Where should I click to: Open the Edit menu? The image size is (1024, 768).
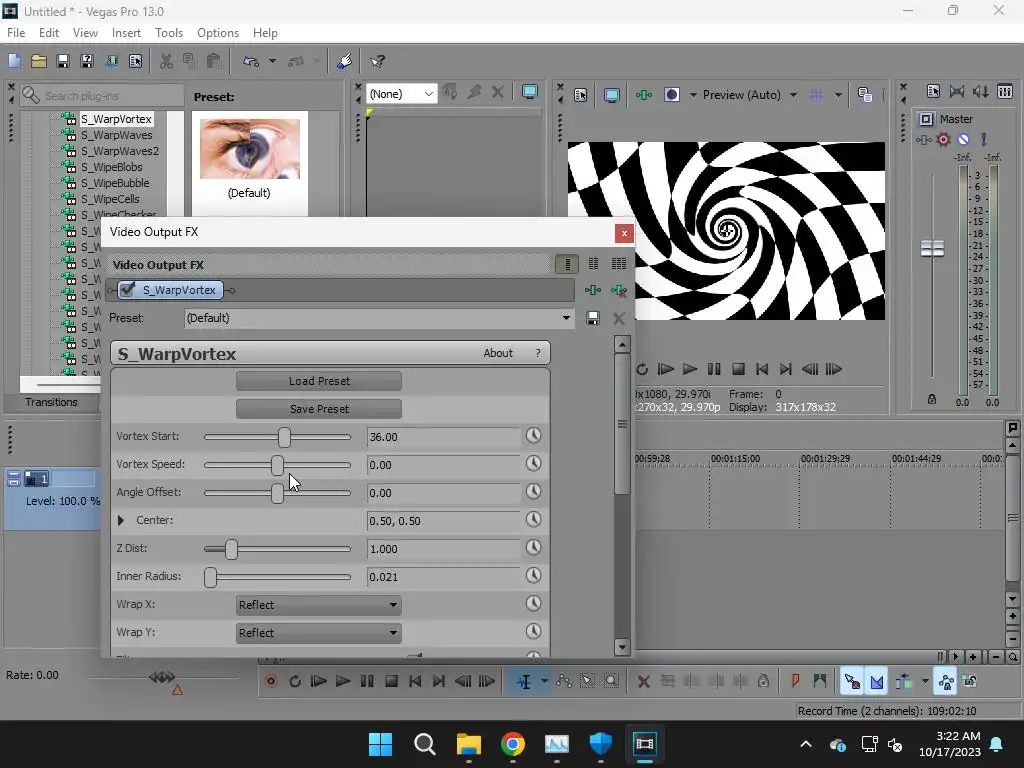pyautogui.click(x=48, y=33)
